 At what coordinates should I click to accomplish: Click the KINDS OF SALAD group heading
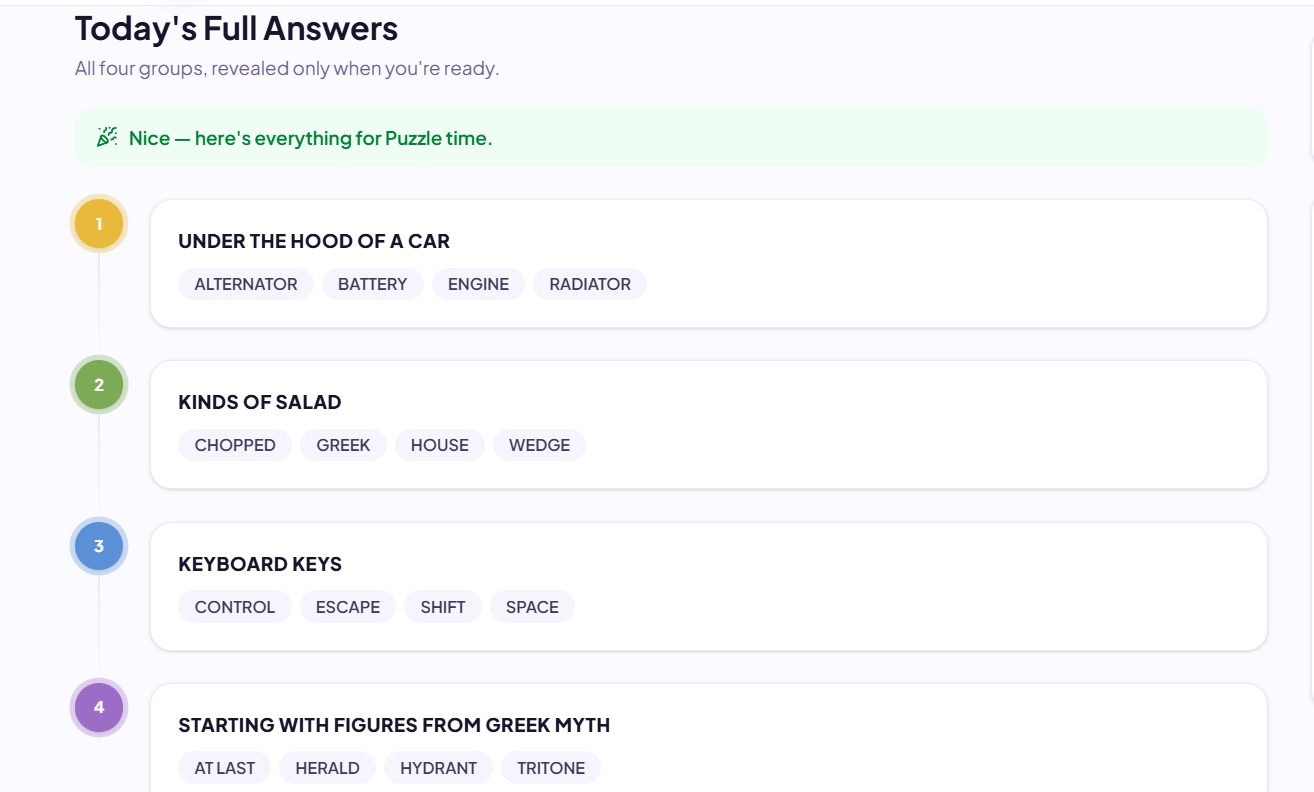coord(260,402)
